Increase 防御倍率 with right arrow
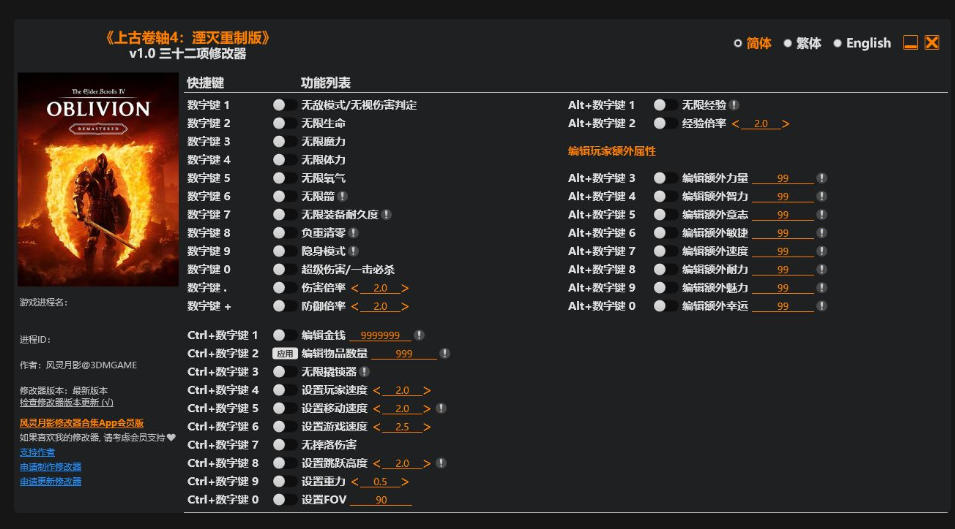 click(405, 306)
